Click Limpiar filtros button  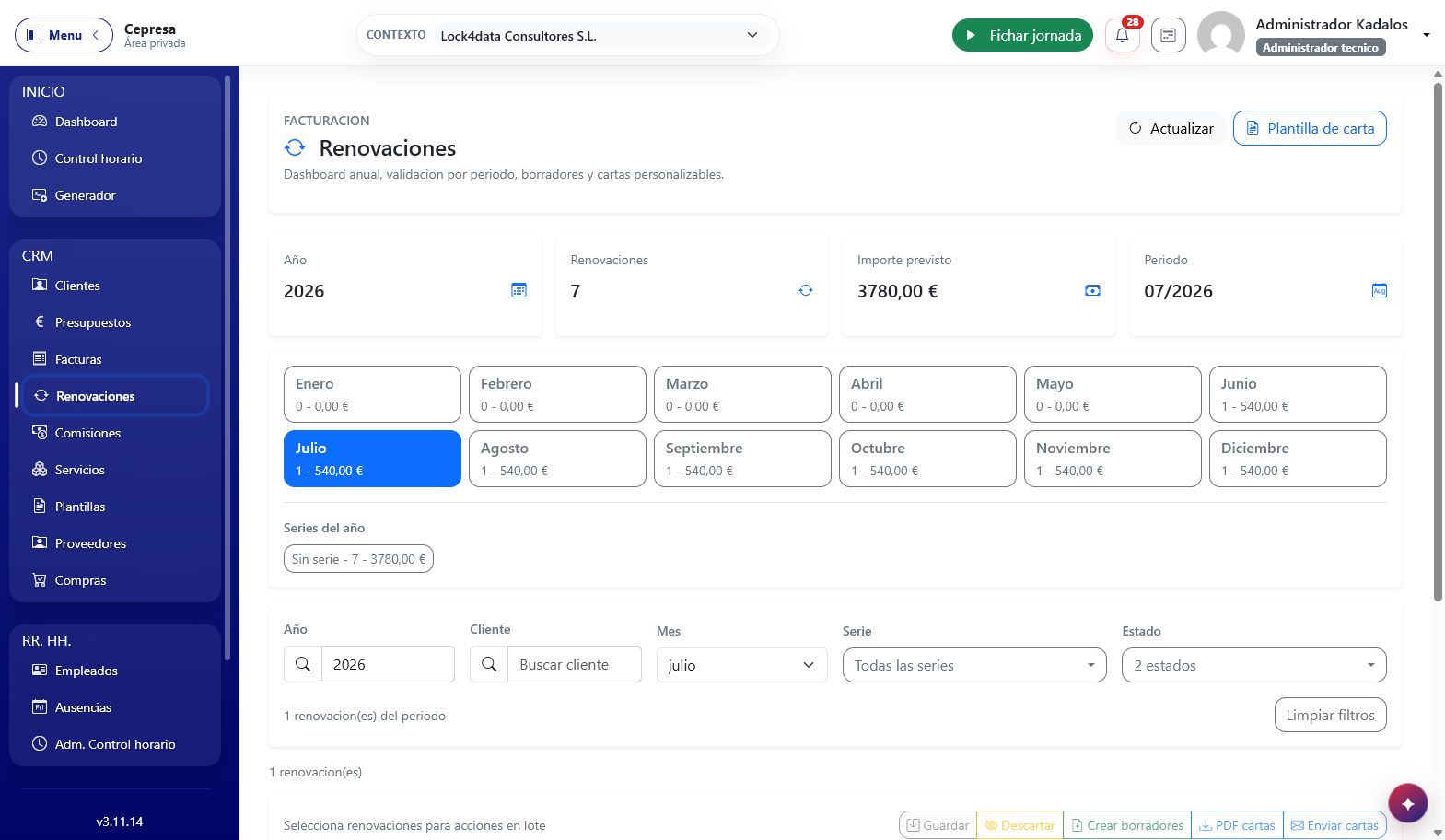point(1330,715)
